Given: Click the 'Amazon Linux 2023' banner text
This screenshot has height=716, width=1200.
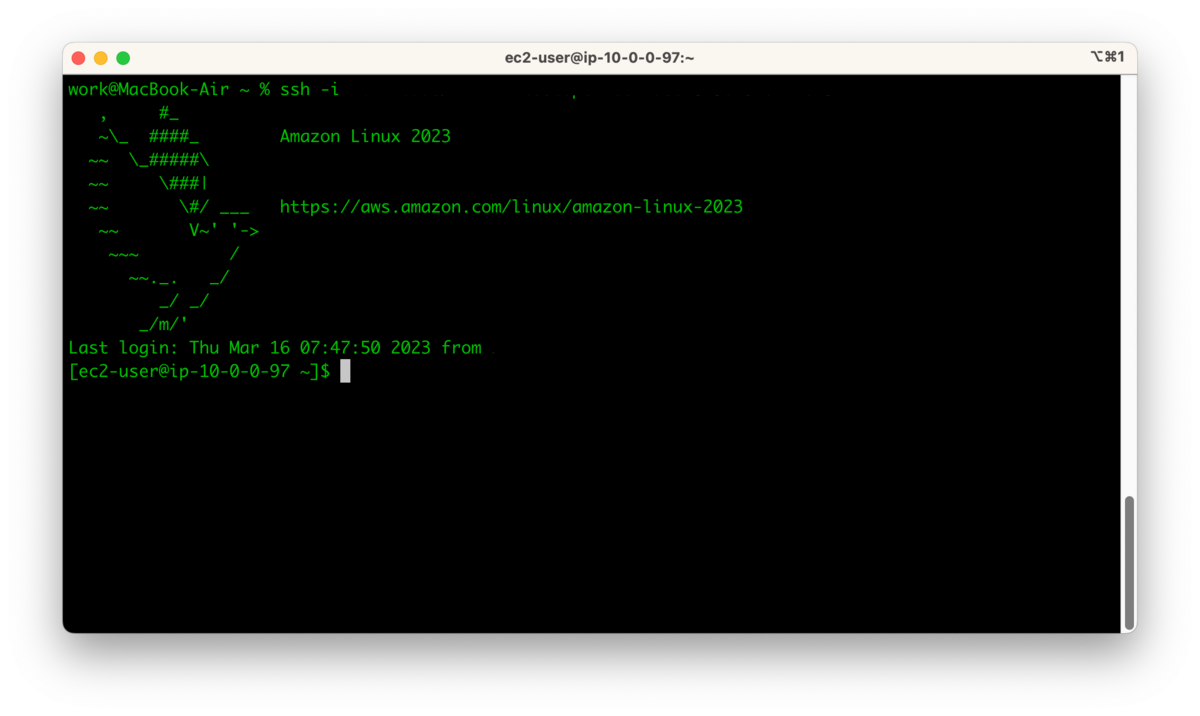Looking at the screenshot, I should 365,136.
